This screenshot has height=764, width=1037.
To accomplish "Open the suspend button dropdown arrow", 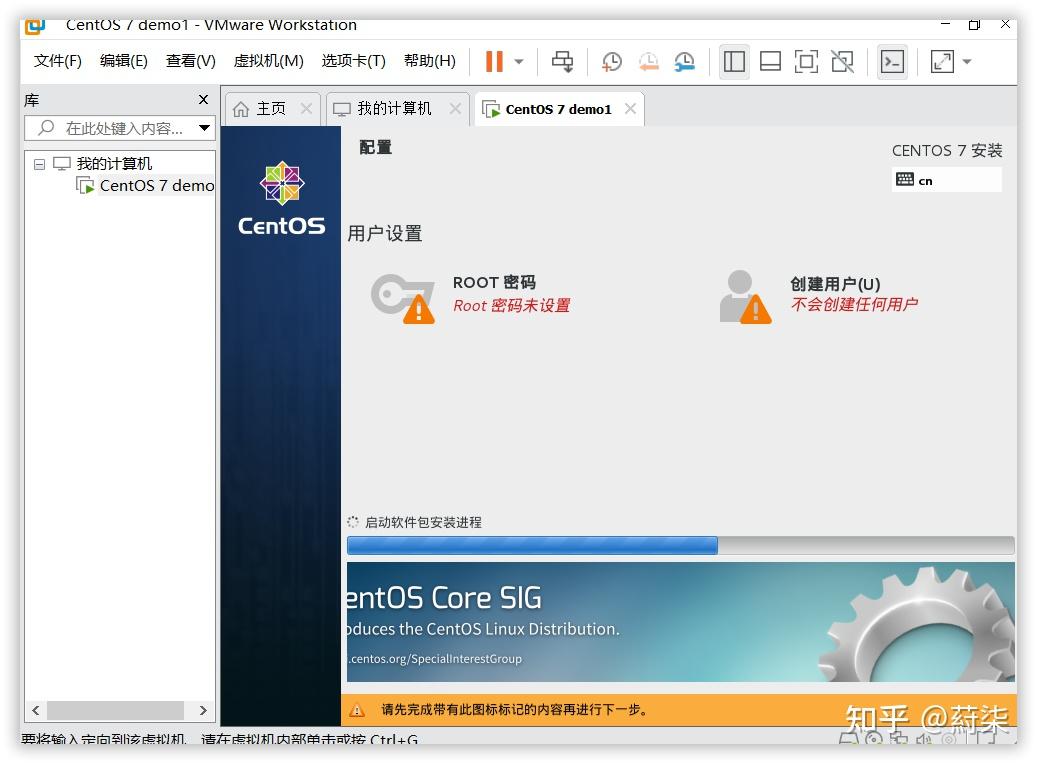I will coord(517,61).
